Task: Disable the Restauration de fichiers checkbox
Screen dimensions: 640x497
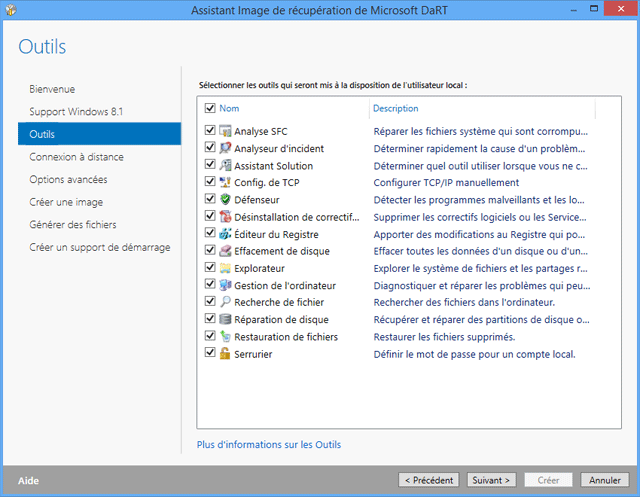Action: [210, 337]
